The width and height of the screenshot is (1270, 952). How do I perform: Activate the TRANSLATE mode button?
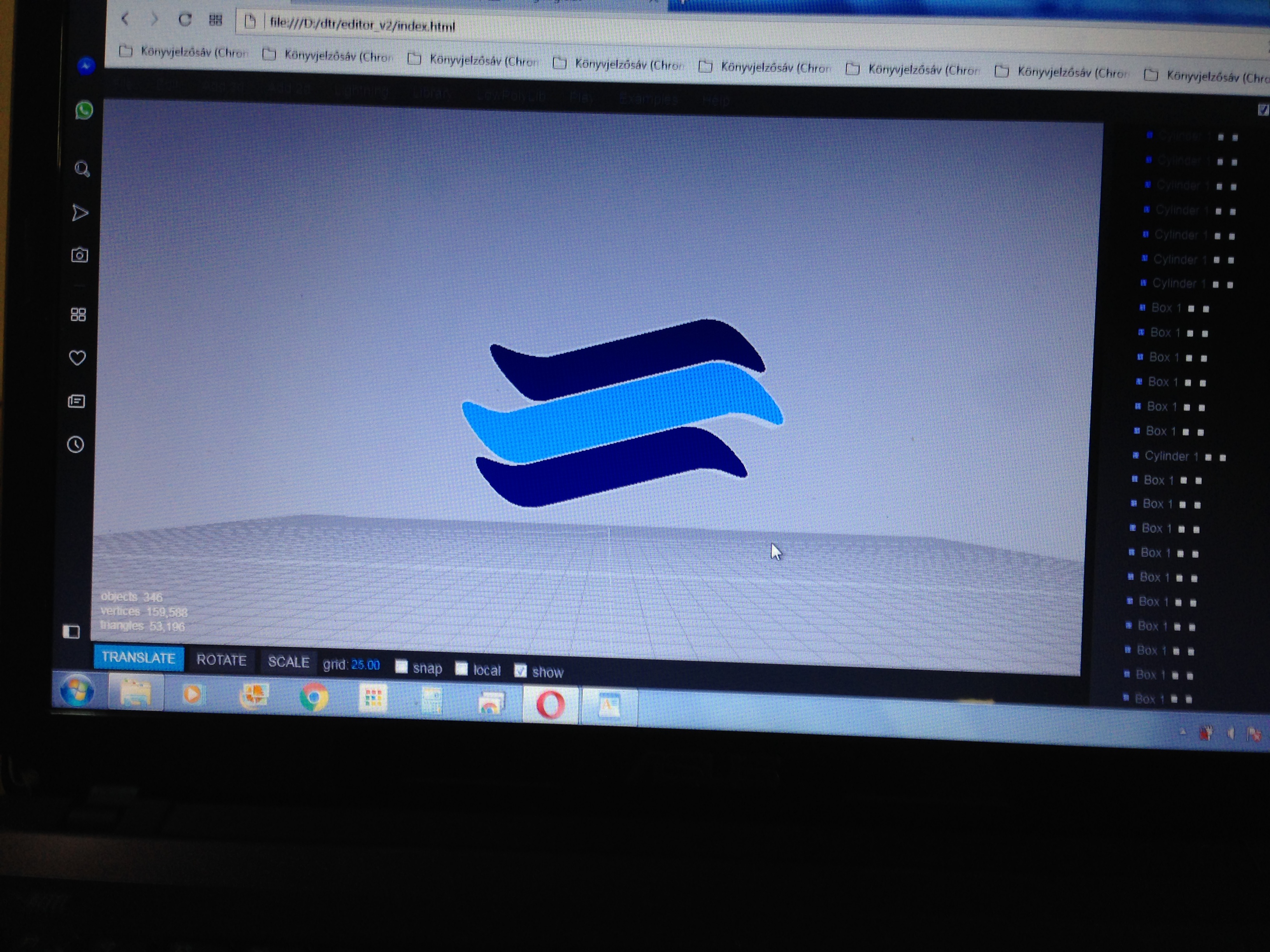point(139,658)
